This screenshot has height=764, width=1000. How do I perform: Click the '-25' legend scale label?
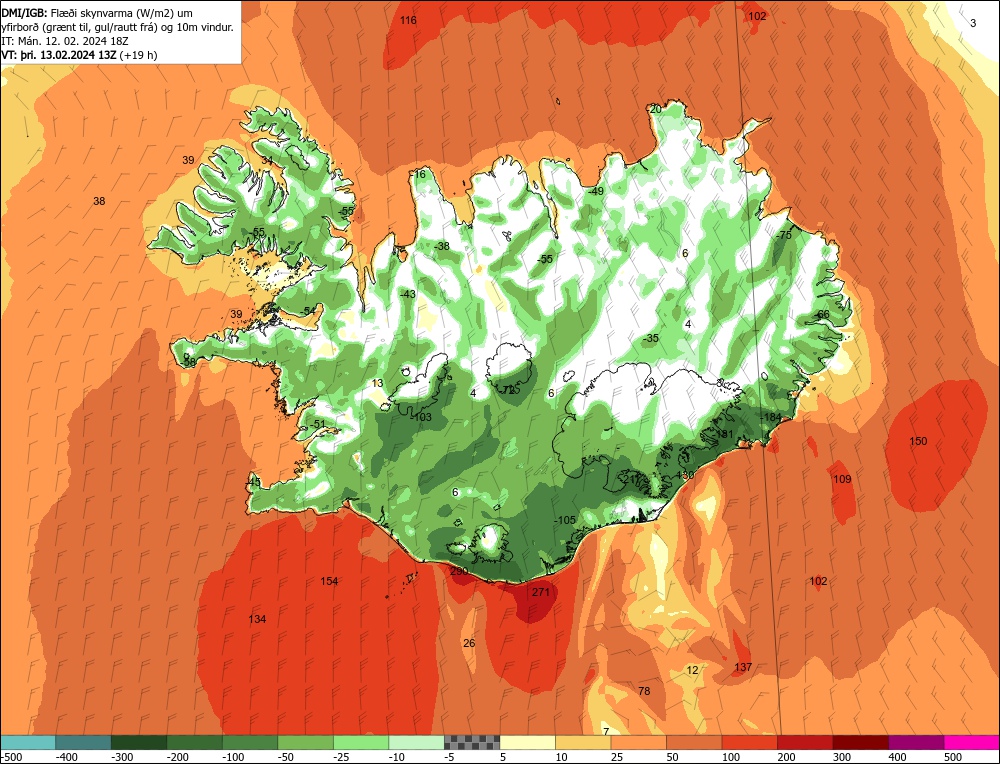tap(342, 757)
